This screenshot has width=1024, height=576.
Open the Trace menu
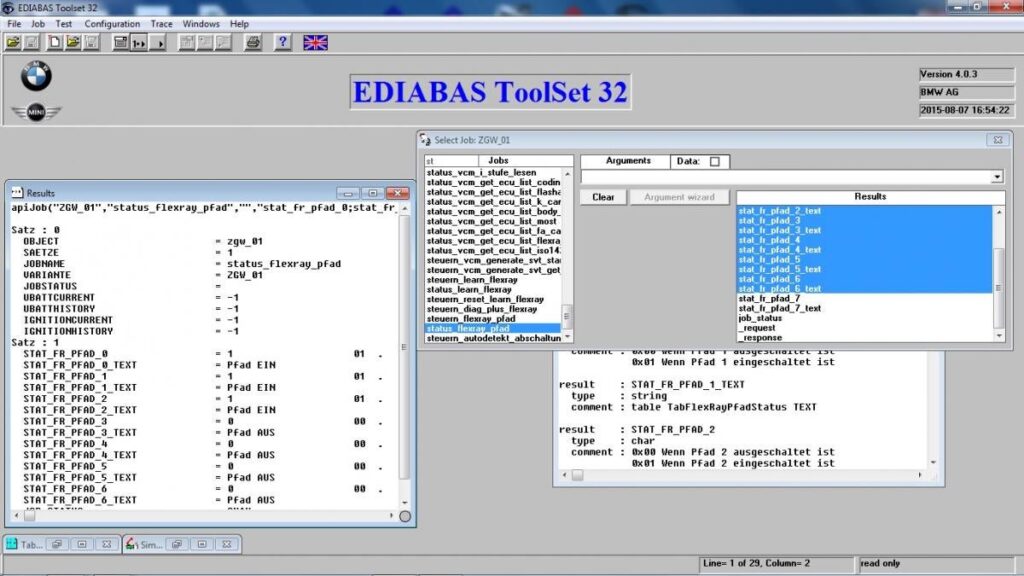[161, 24]
